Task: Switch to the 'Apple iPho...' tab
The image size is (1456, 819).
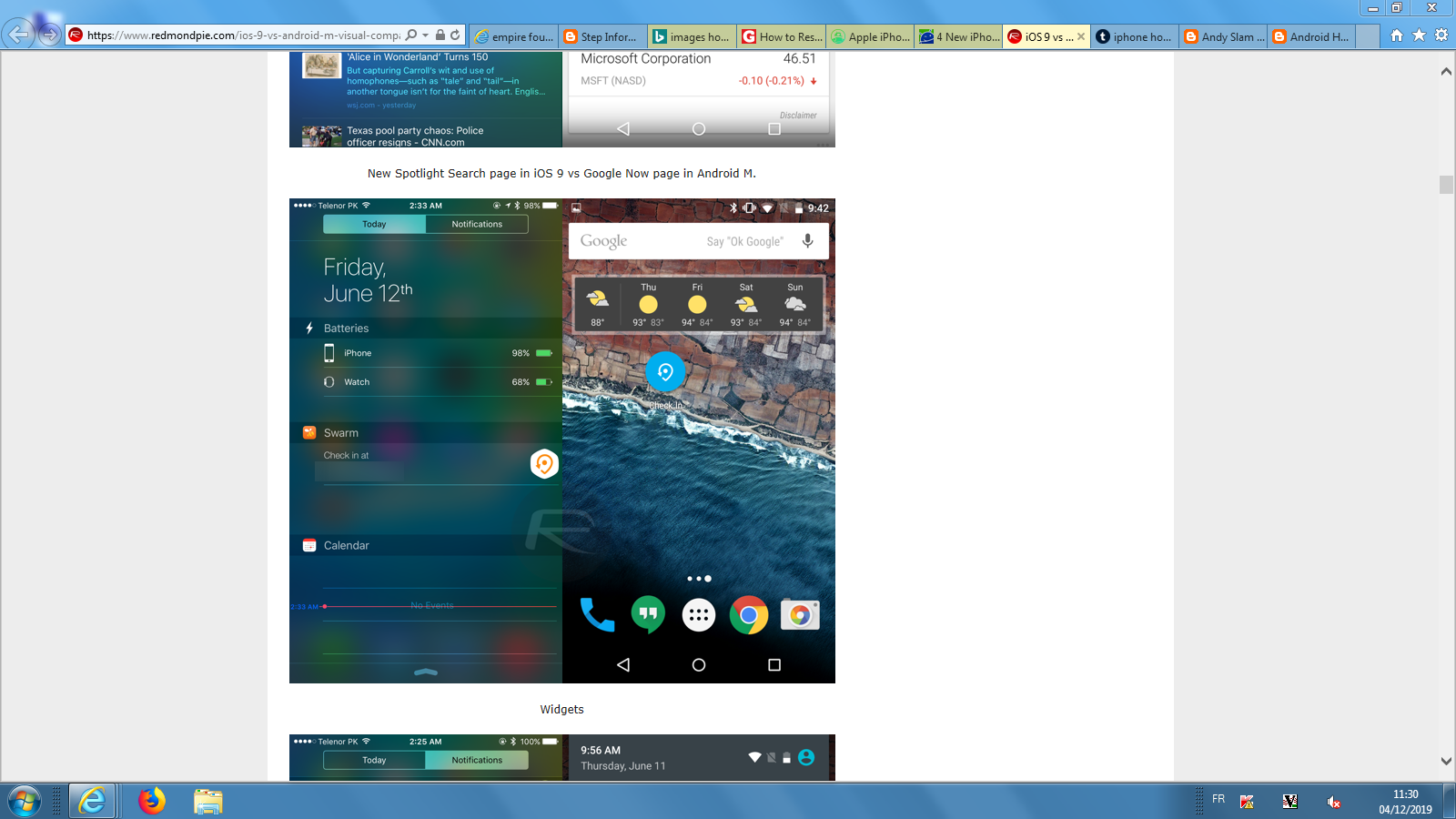Action: (x=871, y=36)
